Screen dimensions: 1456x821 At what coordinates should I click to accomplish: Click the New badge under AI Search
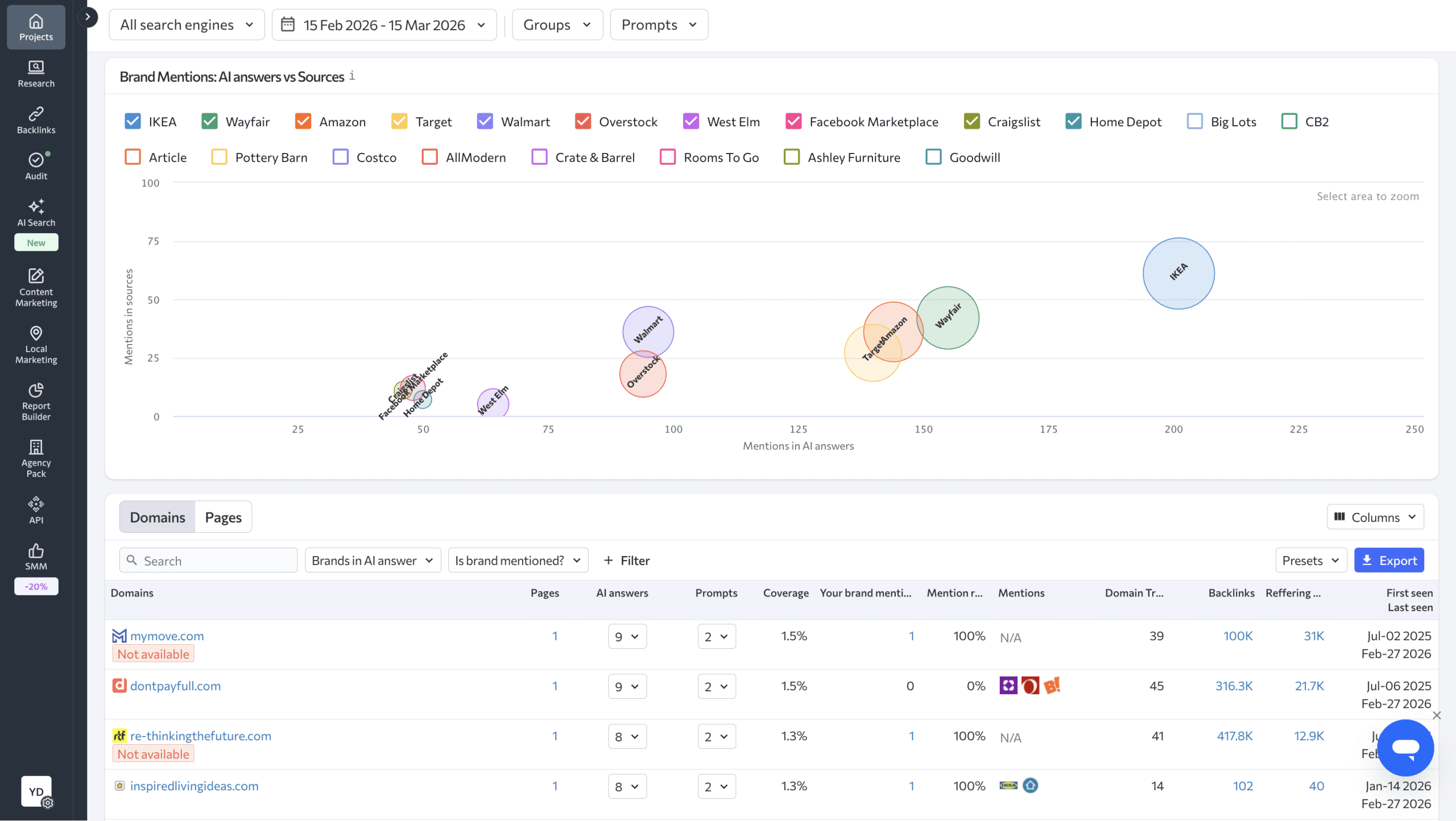click(36, 242)
